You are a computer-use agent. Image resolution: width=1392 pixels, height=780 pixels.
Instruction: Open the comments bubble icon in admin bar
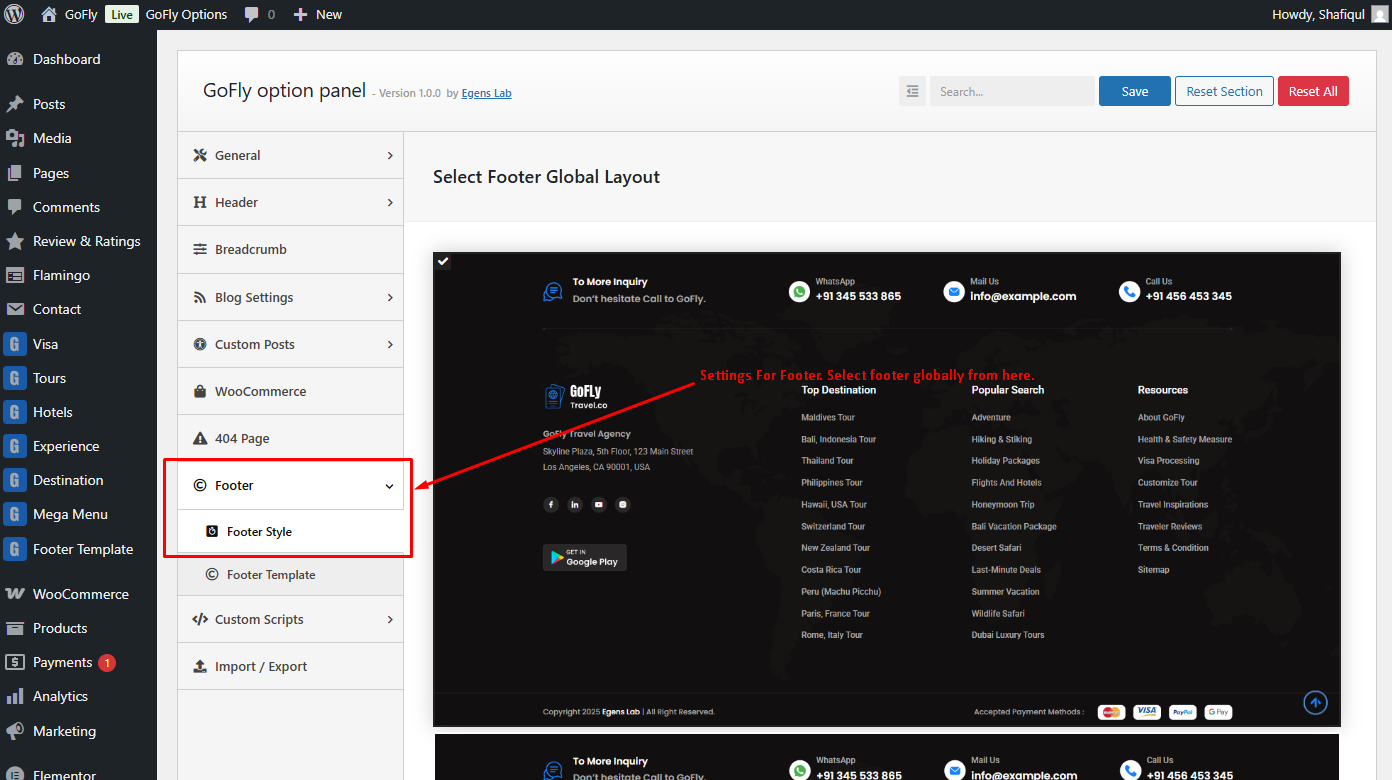[251, 15]
